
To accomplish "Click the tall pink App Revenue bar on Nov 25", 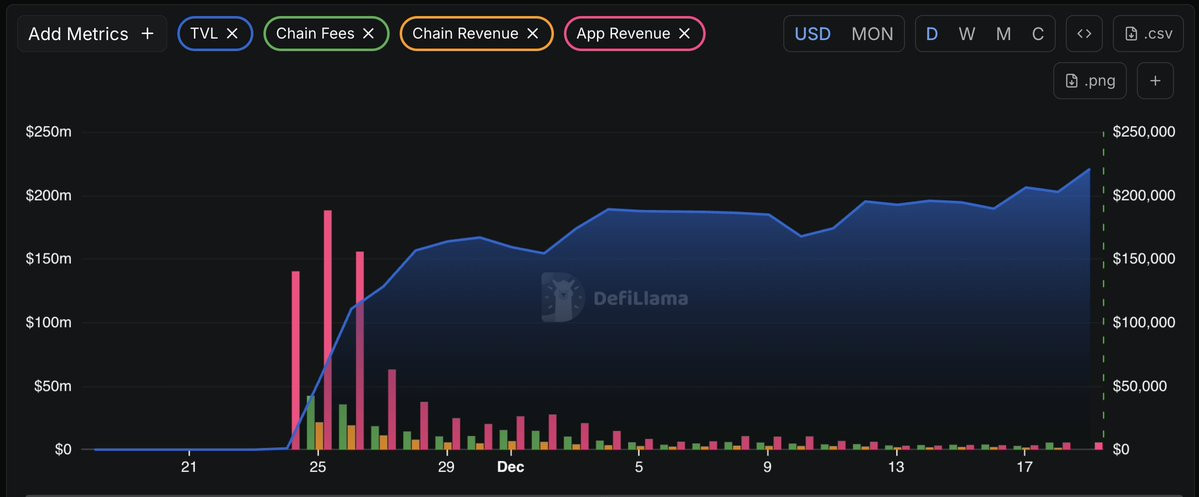I will (328, 329).
